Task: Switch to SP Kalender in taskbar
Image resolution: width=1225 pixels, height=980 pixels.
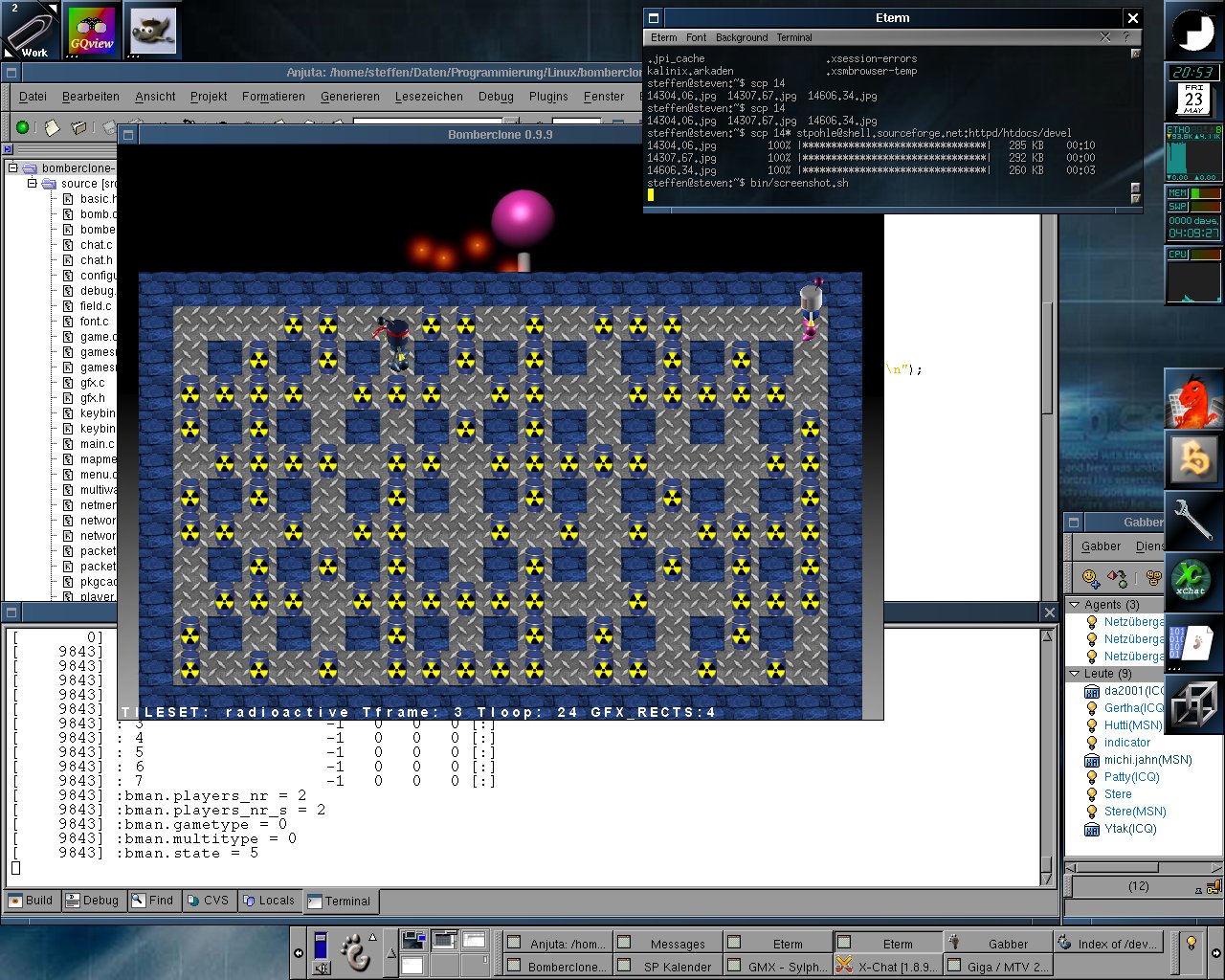Action: [x=668, y=967]
